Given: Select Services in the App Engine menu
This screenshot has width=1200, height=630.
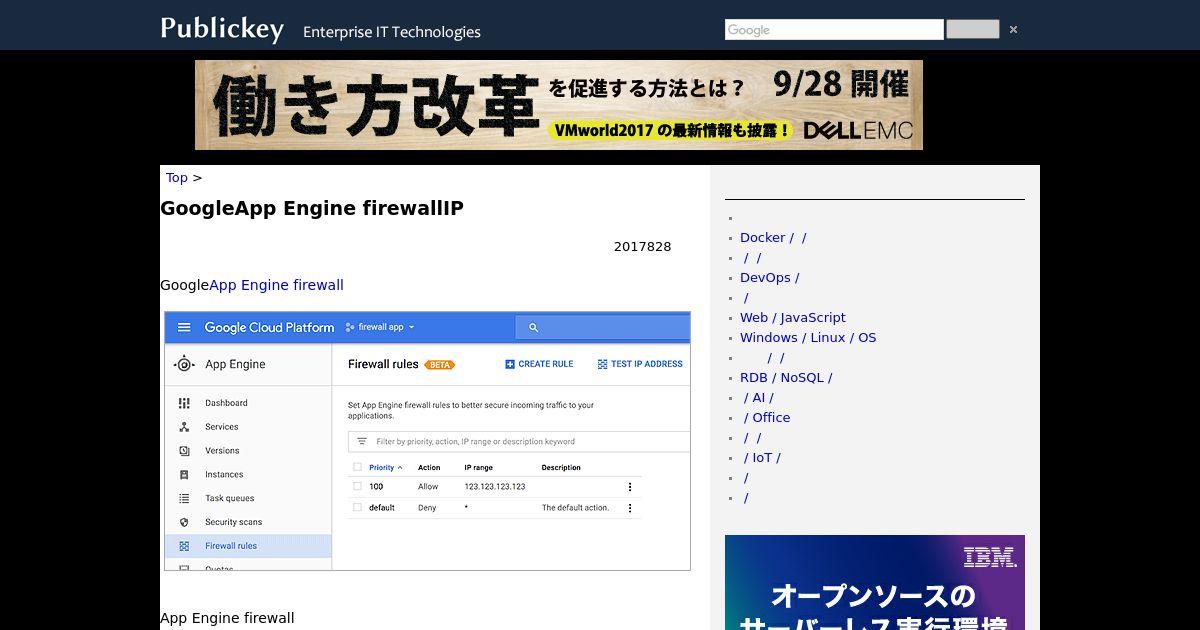Looking at the screenshot, I should 222,427.
